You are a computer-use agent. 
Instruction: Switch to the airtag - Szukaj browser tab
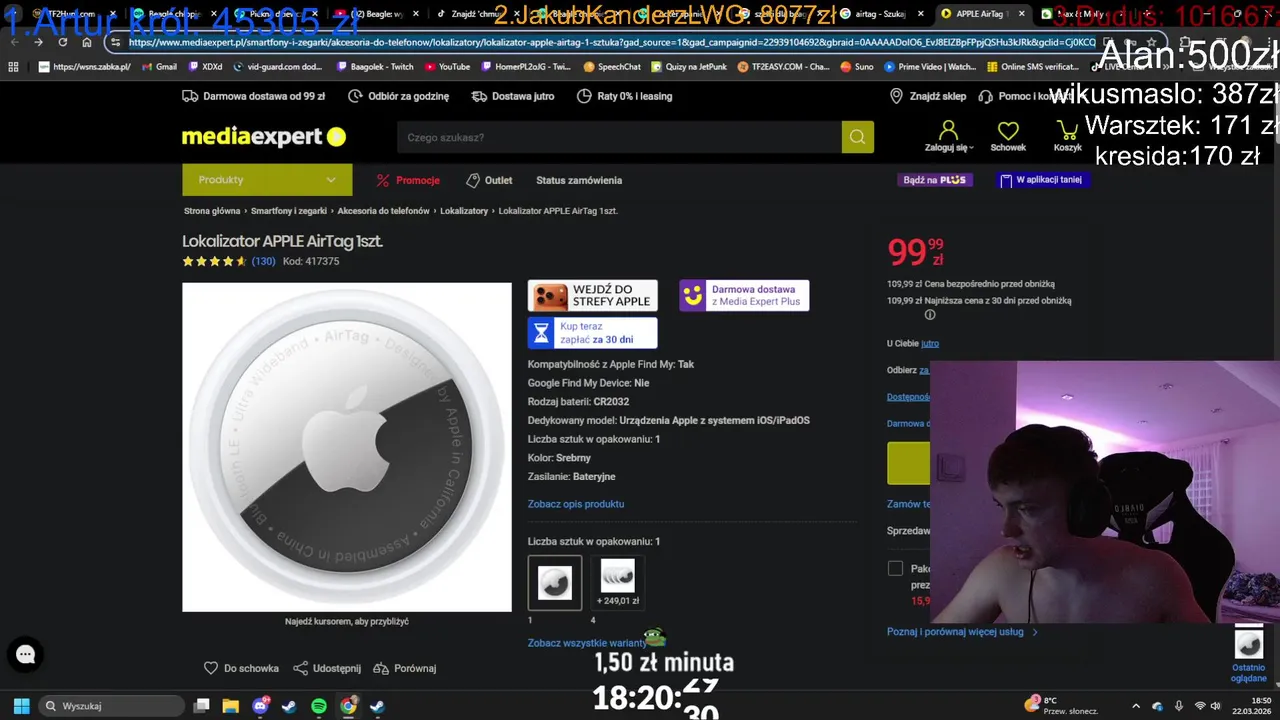882,14
